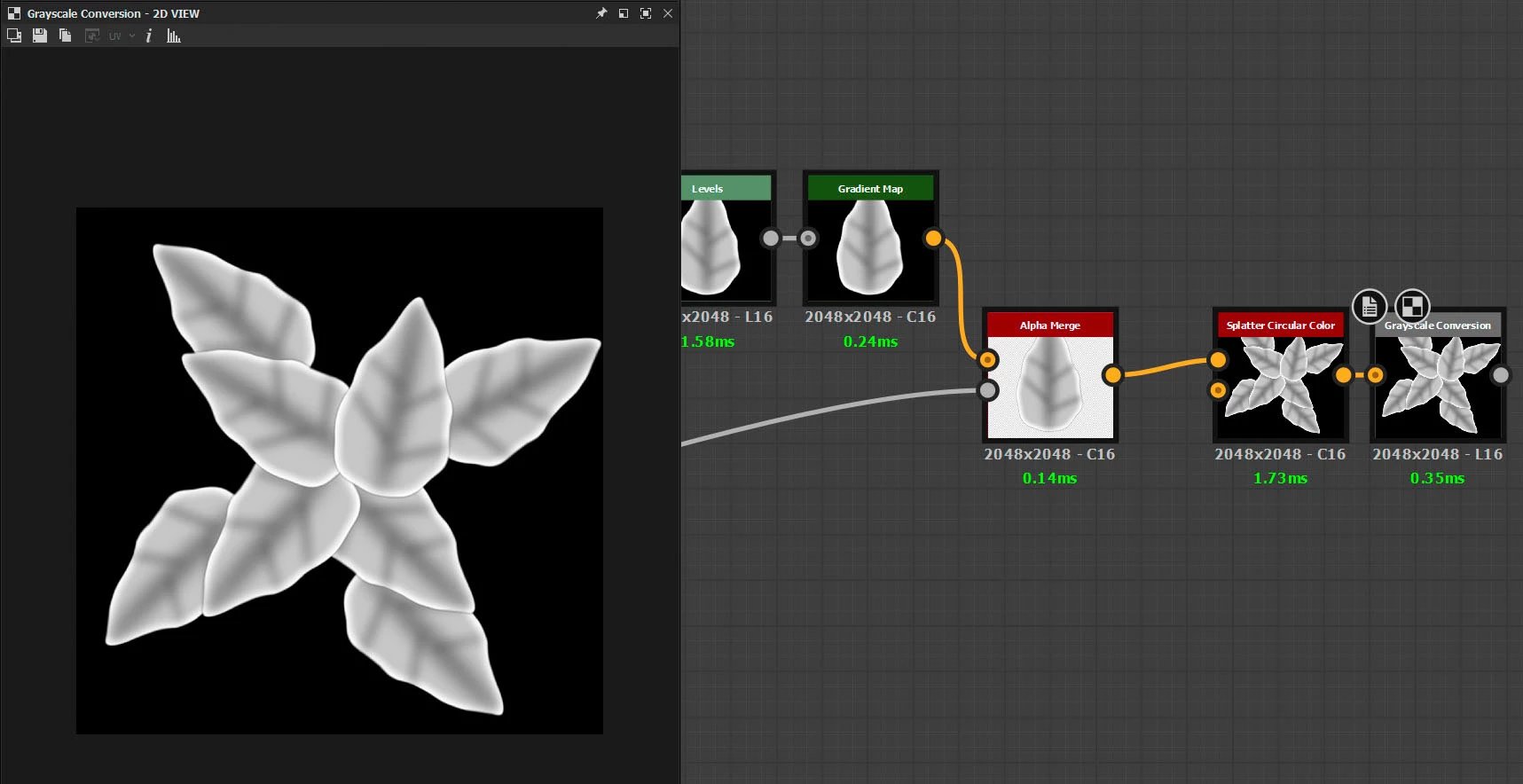
Task: Click the Gradient Map output connector
Action: click(933, 238)
